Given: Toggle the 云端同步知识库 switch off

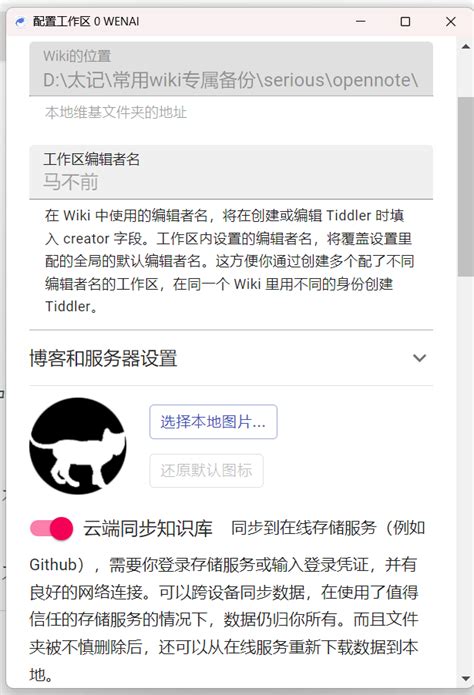Looking at the screenshot, I should click(51, 528).
